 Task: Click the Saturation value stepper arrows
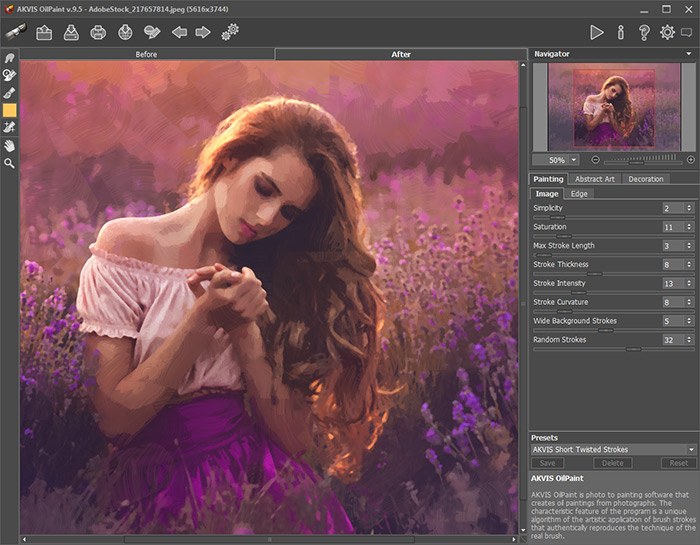pyautogui.click(x=689, y=227)
